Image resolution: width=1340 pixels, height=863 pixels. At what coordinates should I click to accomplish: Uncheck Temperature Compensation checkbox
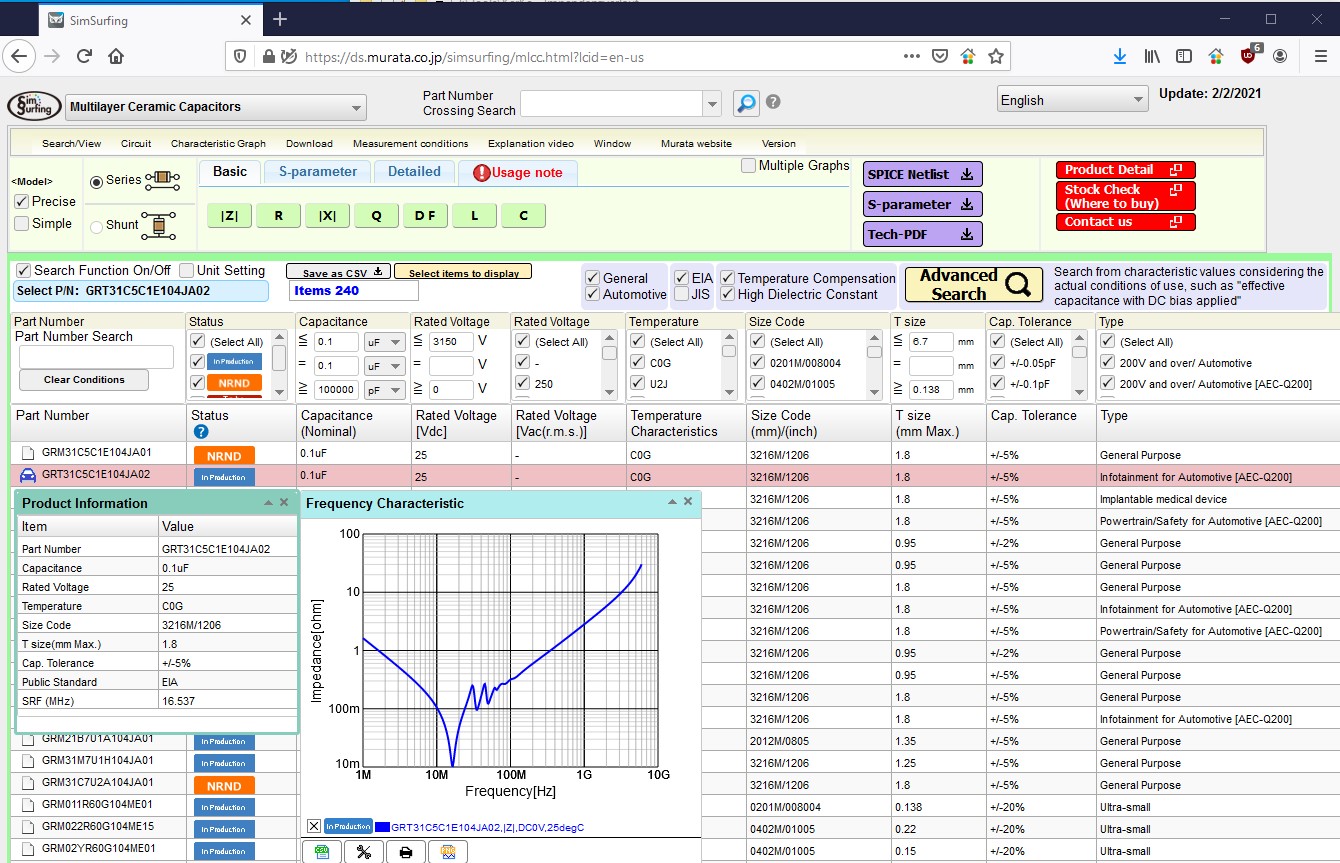click(728, 278)
